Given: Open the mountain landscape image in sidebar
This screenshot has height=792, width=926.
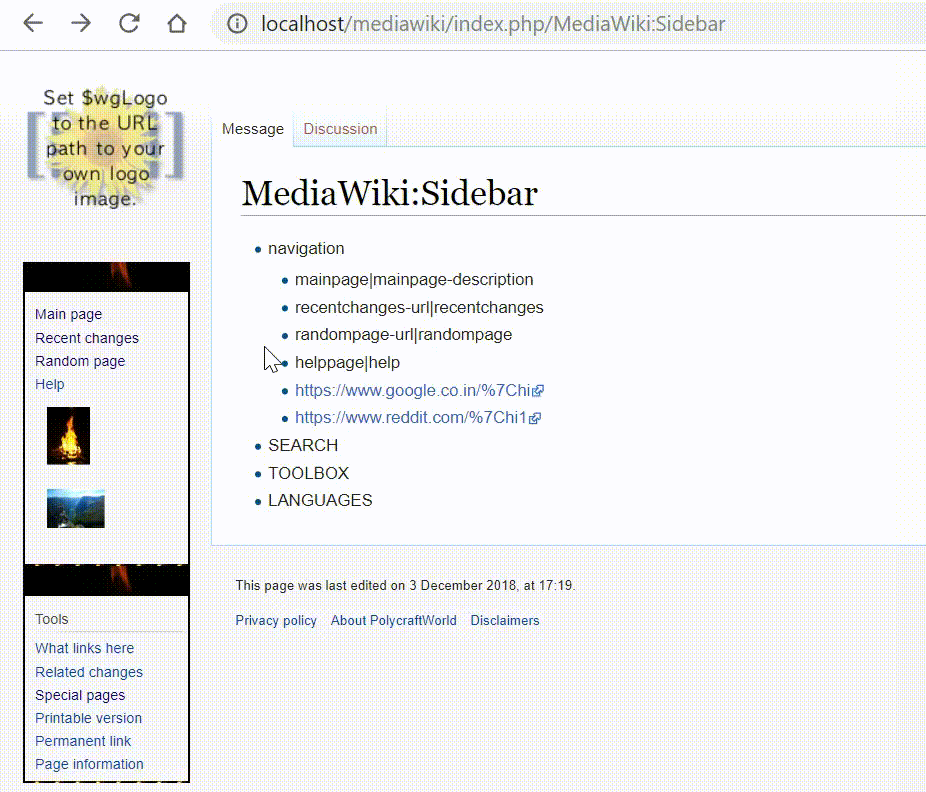Looking at the screenshot, I should 76,509.
